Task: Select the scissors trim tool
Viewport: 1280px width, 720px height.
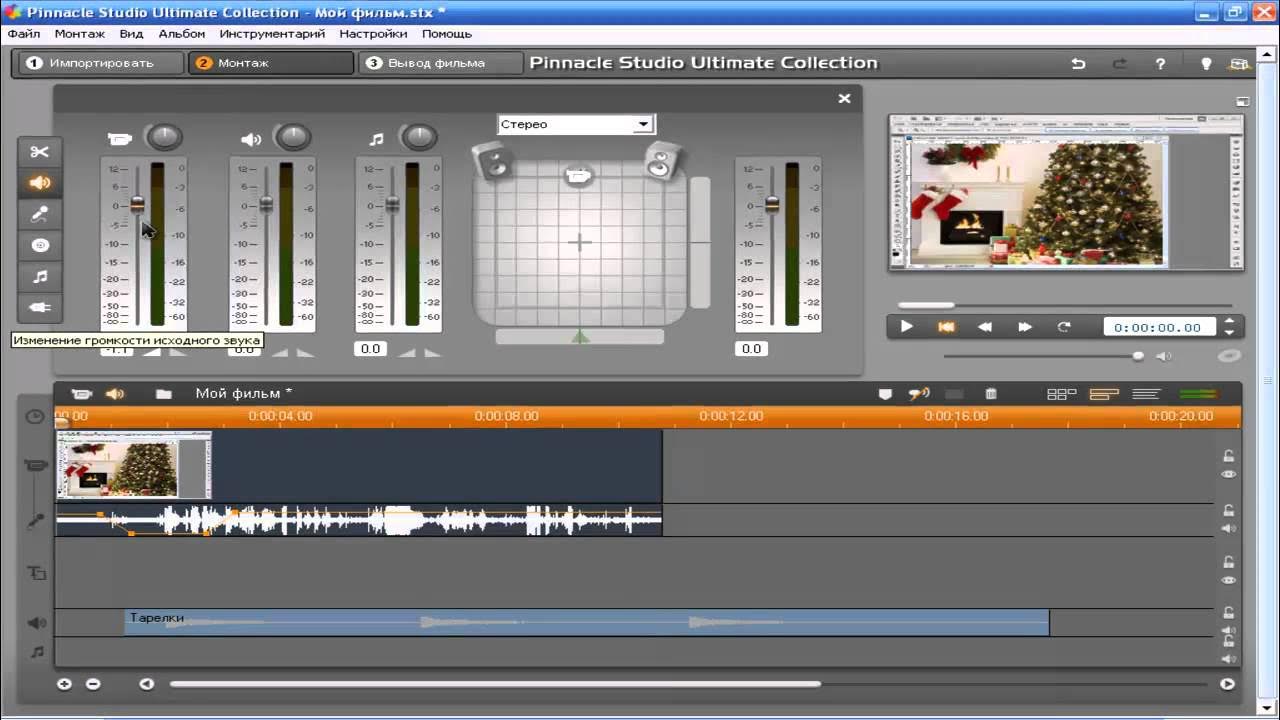Action: 40,152
